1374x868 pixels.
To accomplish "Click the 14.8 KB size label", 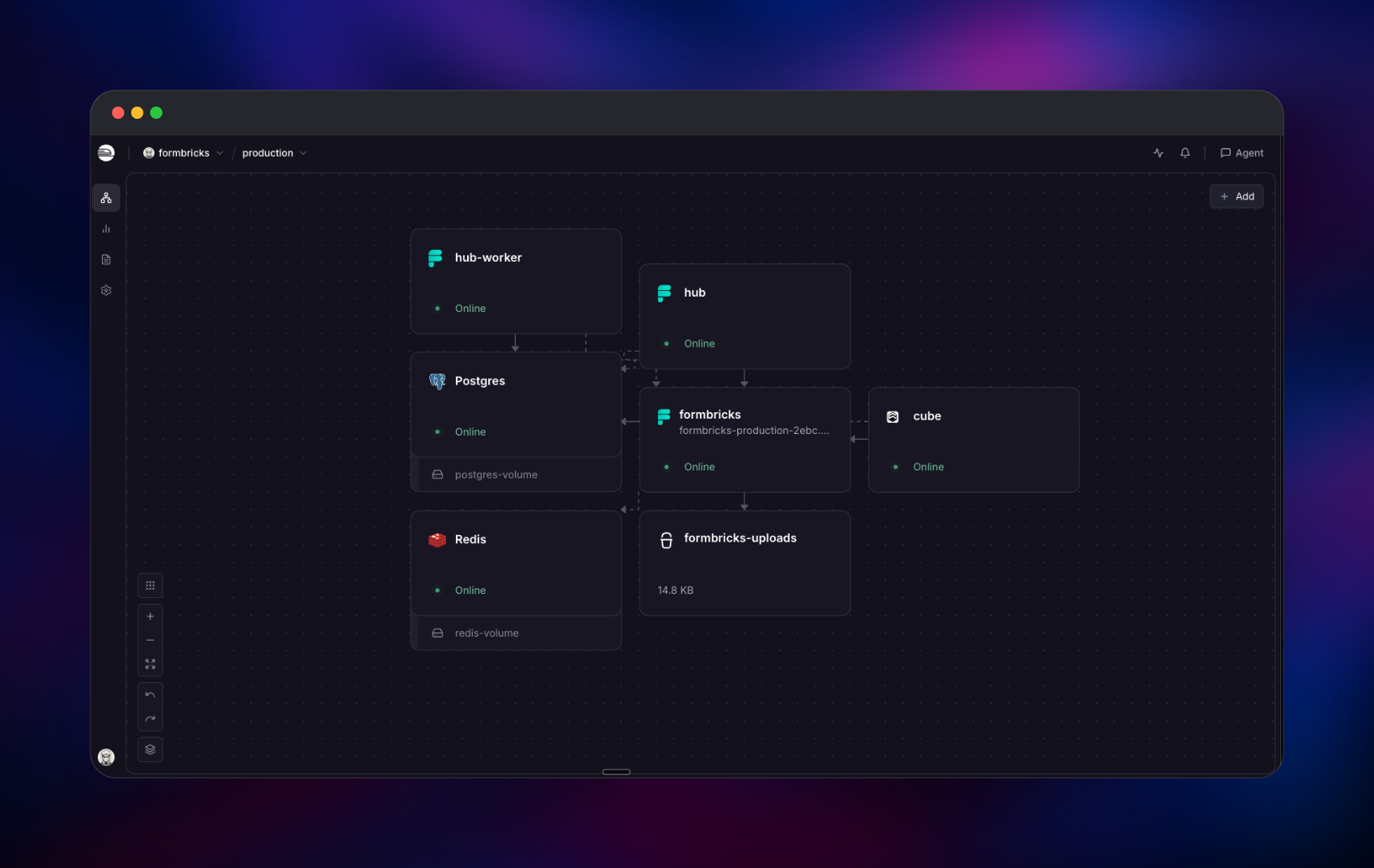I will 676,591.
